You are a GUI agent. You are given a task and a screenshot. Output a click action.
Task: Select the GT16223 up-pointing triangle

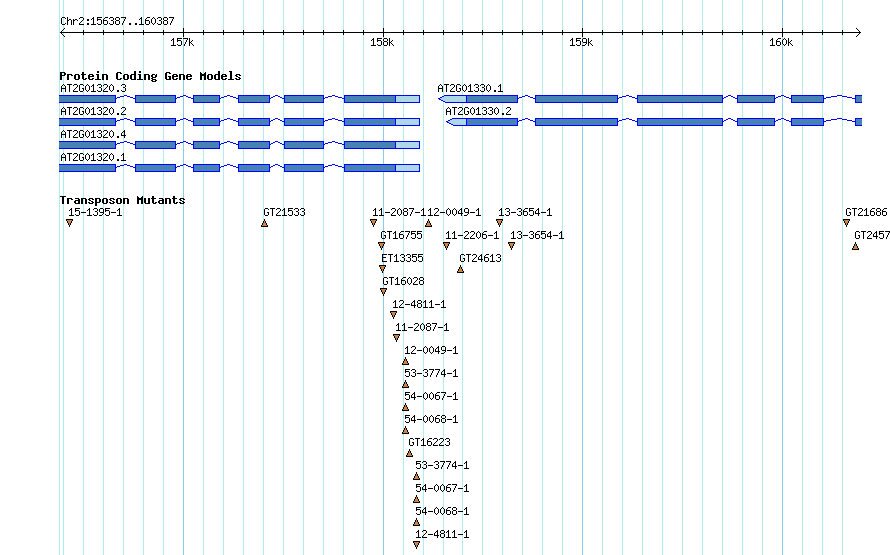[410, 453]
